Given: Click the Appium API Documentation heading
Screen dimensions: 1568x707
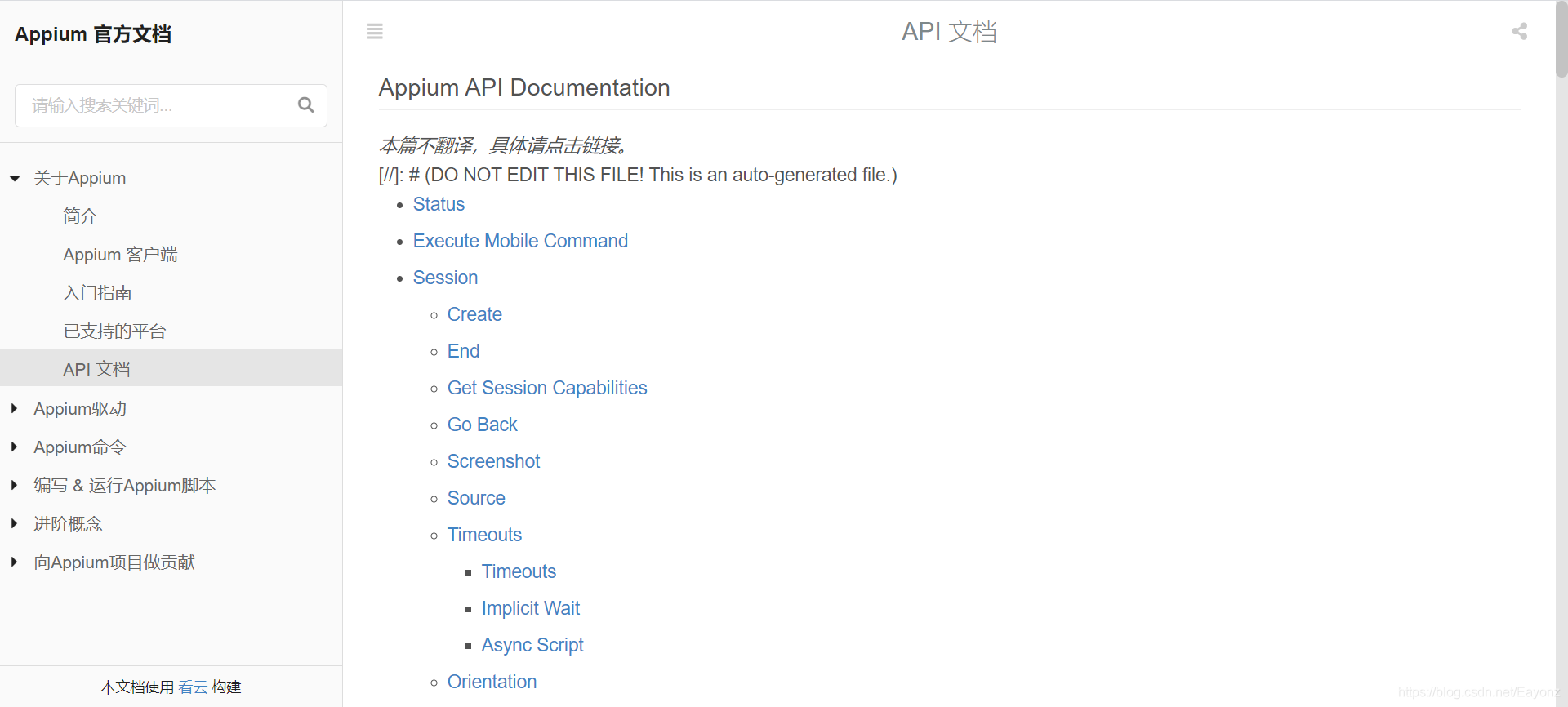Looking at the screenshot, I should pos(524,87).
